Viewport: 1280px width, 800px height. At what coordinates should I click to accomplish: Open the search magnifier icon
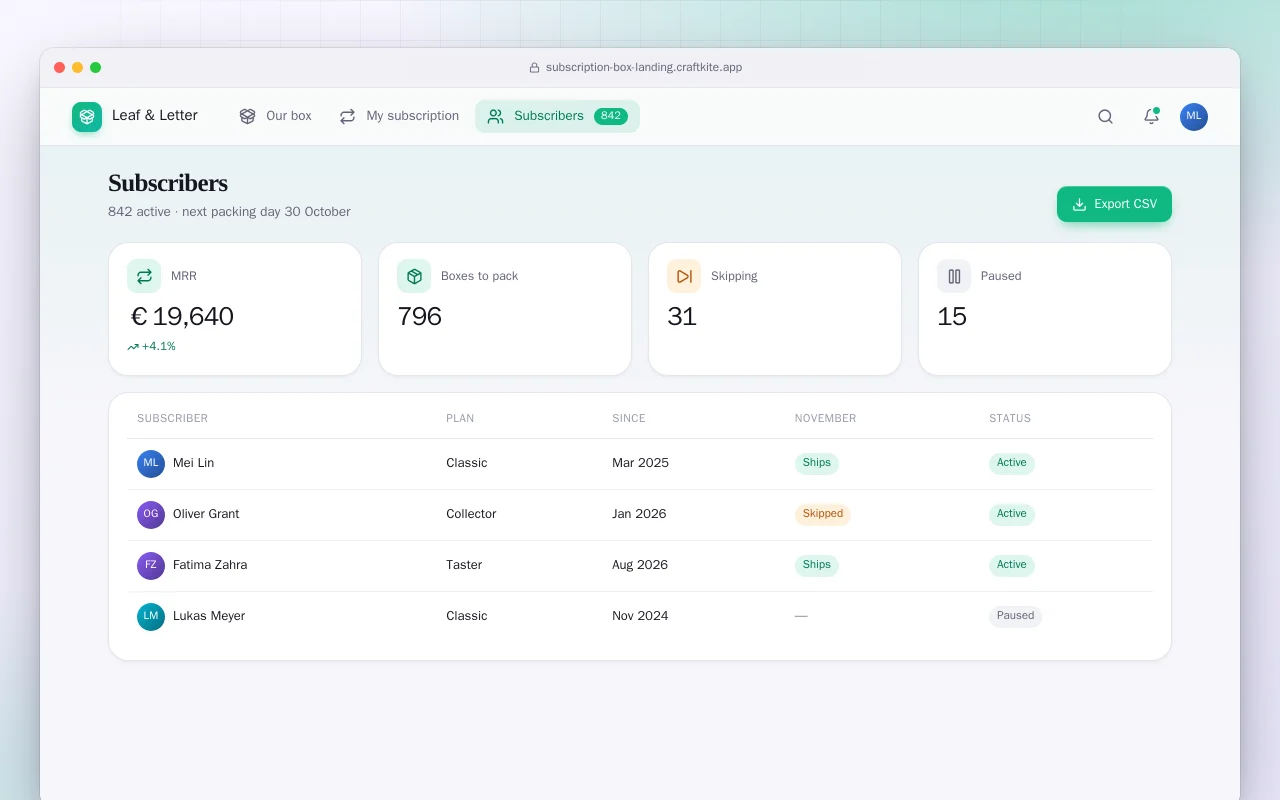[1105, 117]
